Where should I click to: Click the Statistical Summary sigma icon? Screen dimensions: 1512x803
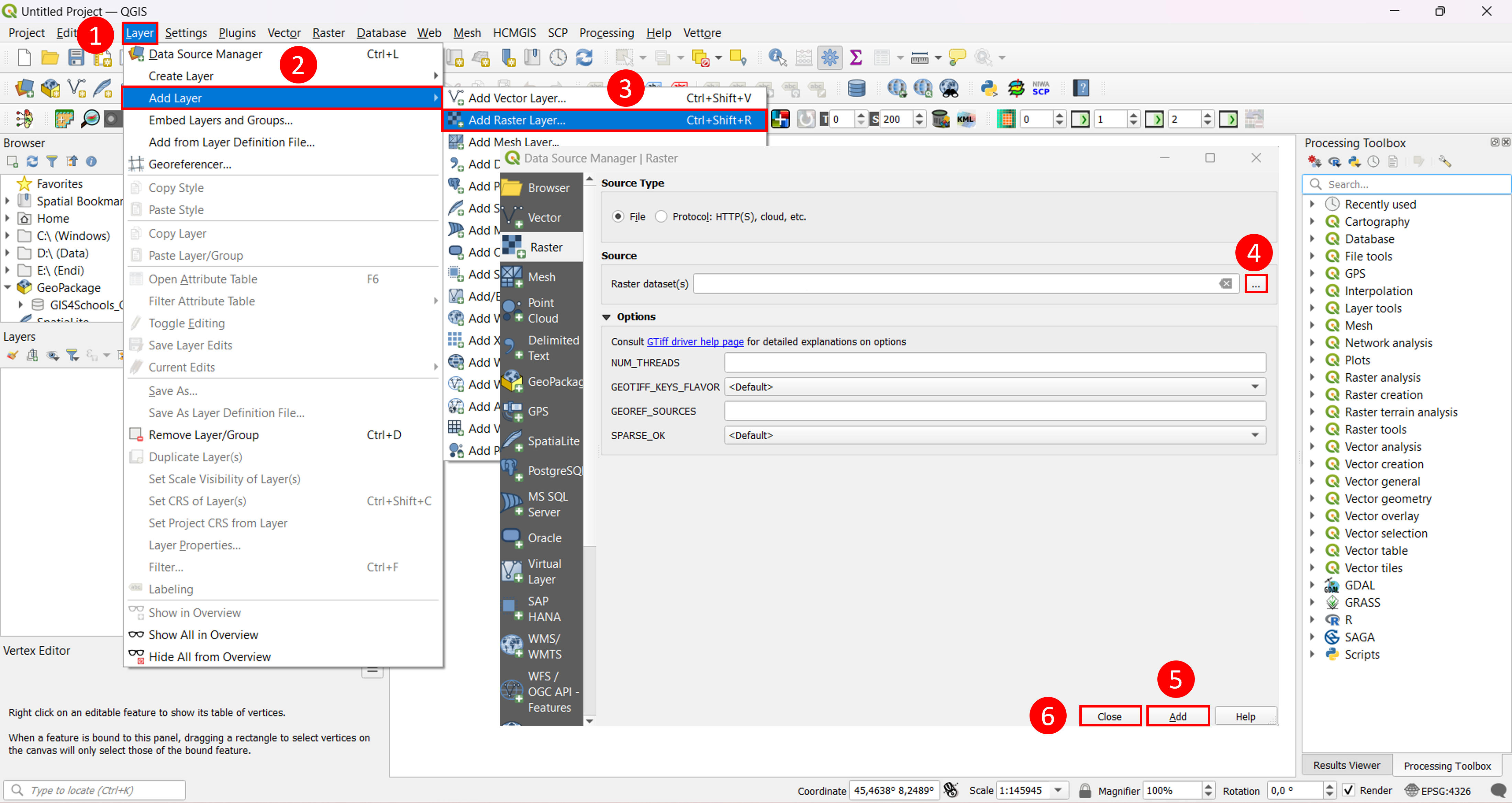click(x=856, y=57)
